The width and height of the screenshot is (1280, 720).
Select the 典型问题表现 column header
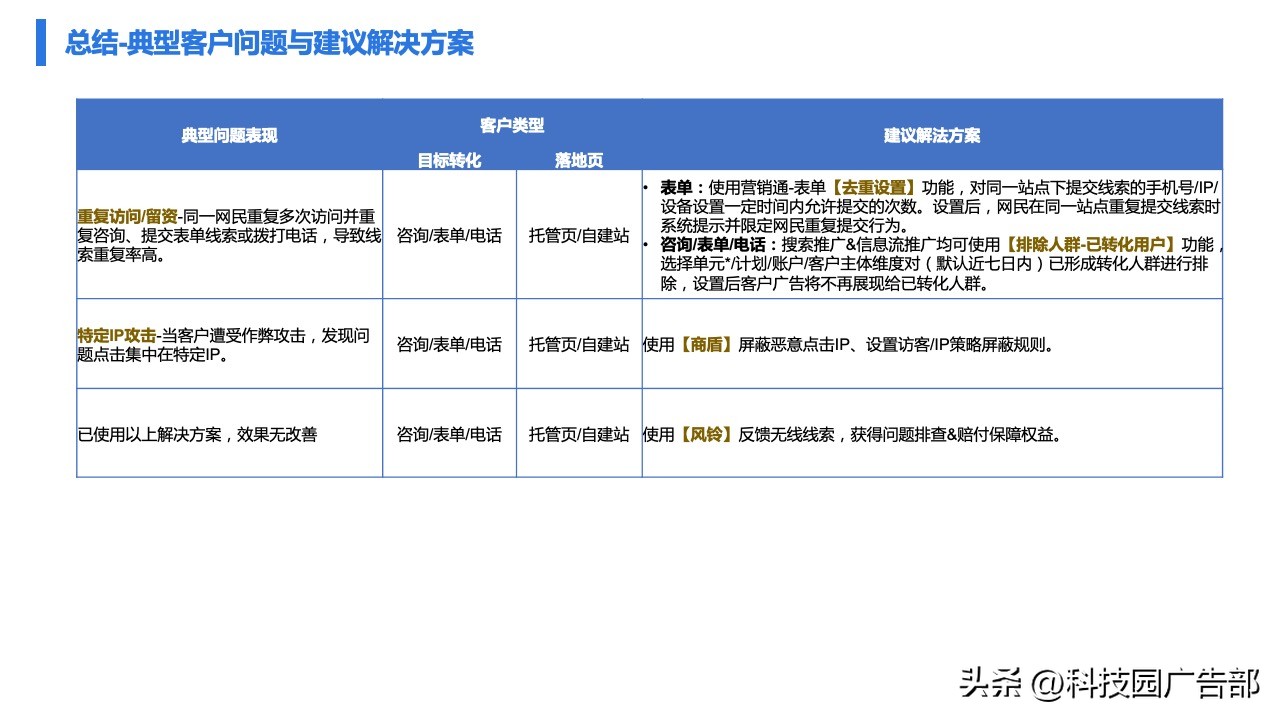[228, 136]
